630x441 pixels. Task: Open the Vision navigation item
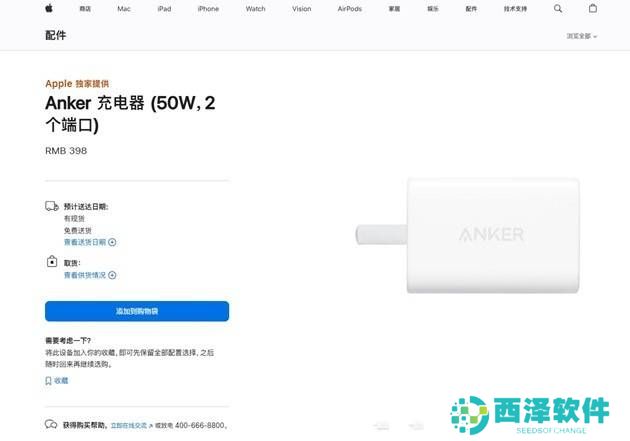tap(302, 9)
